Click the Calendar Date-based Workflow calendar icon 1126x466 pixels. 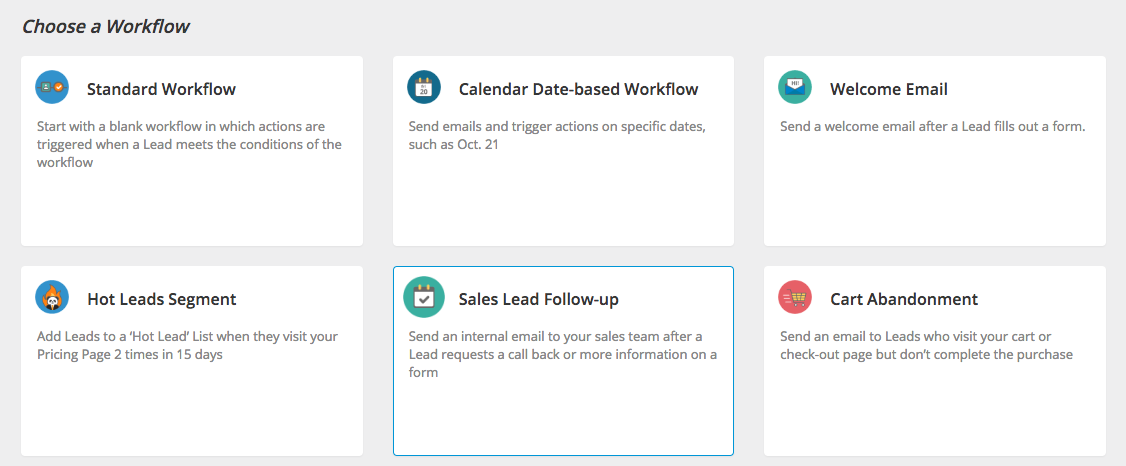pos(424,87)
